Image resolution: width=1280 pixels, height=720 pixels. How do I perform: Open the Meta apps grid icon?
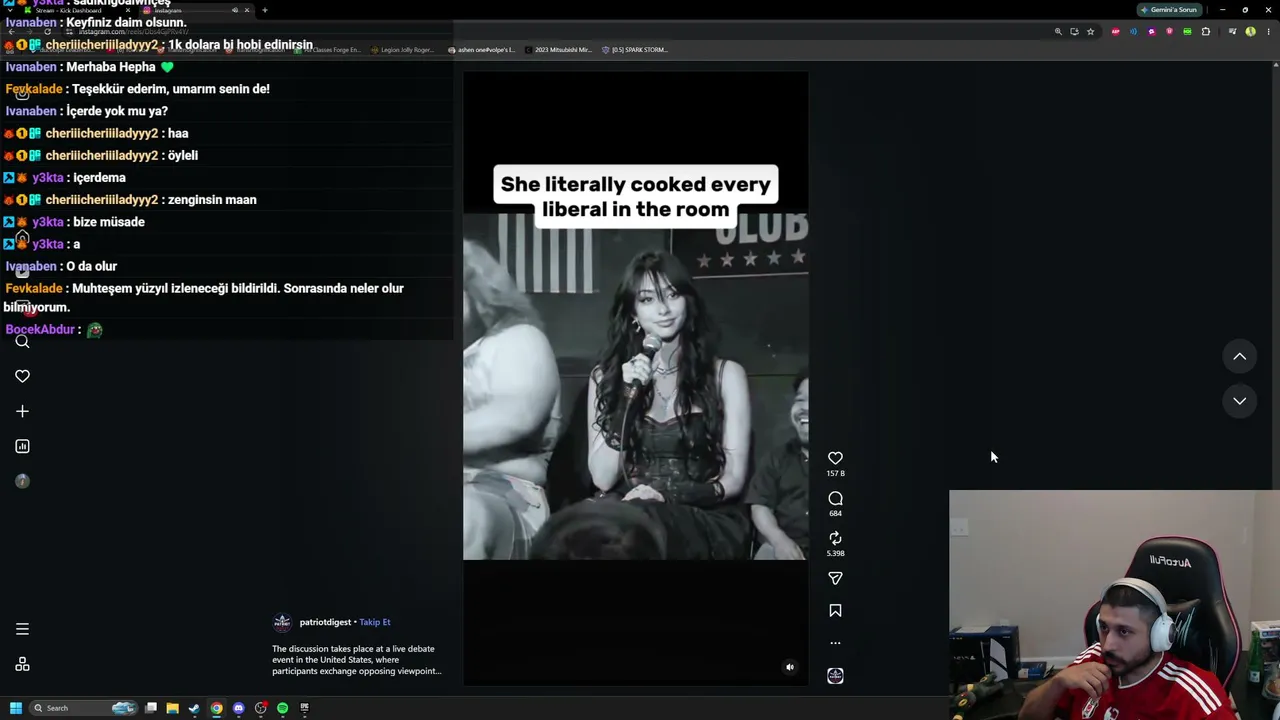click(x=22, y=664)
